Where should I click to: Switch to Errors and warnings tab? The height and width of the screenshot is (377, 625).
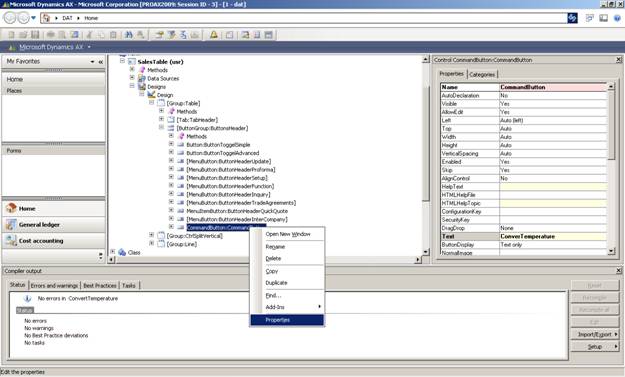[x=54, y=285]
